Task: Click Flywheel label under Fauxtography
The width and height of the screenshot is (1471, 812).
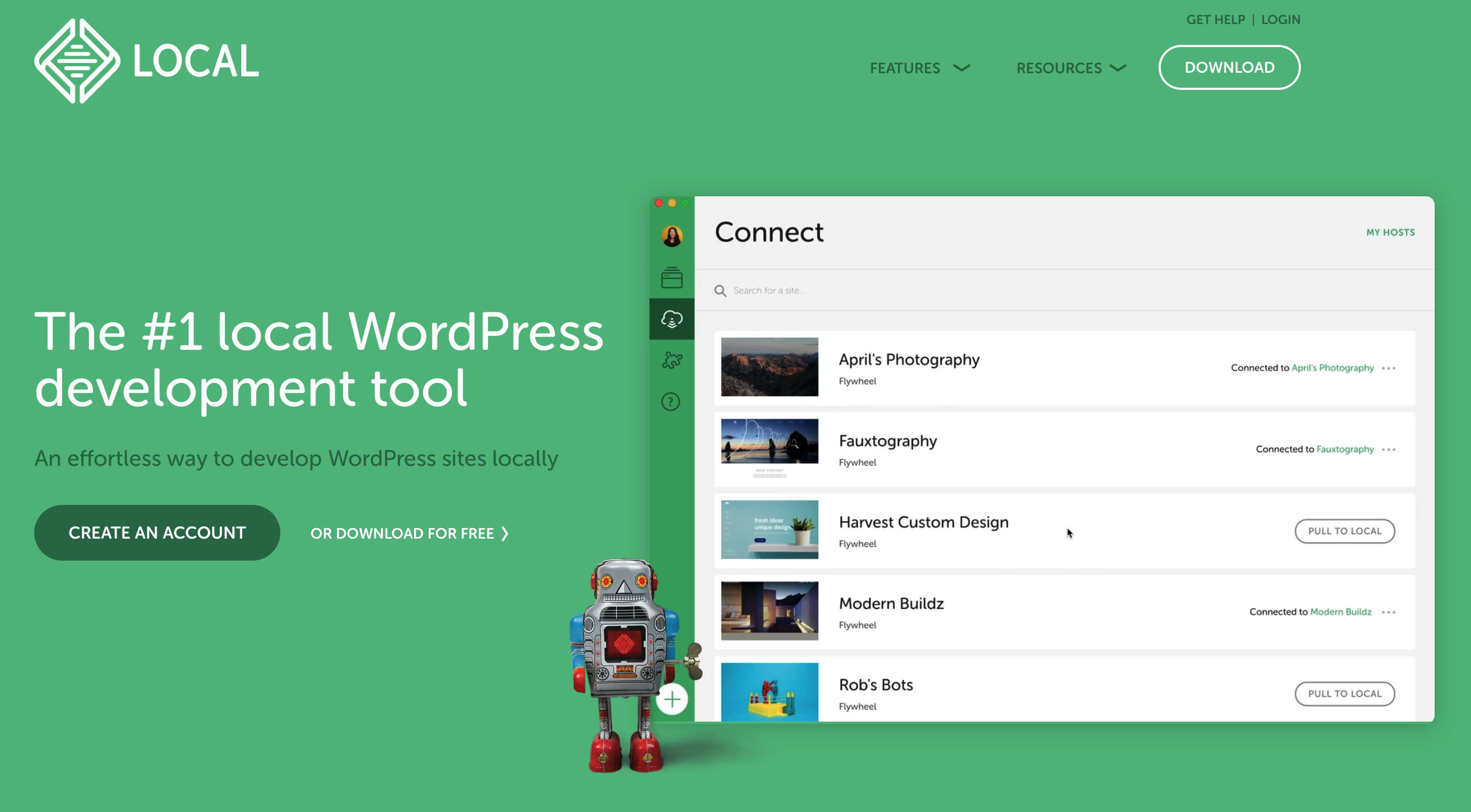Action: click(x=857, y=463)
